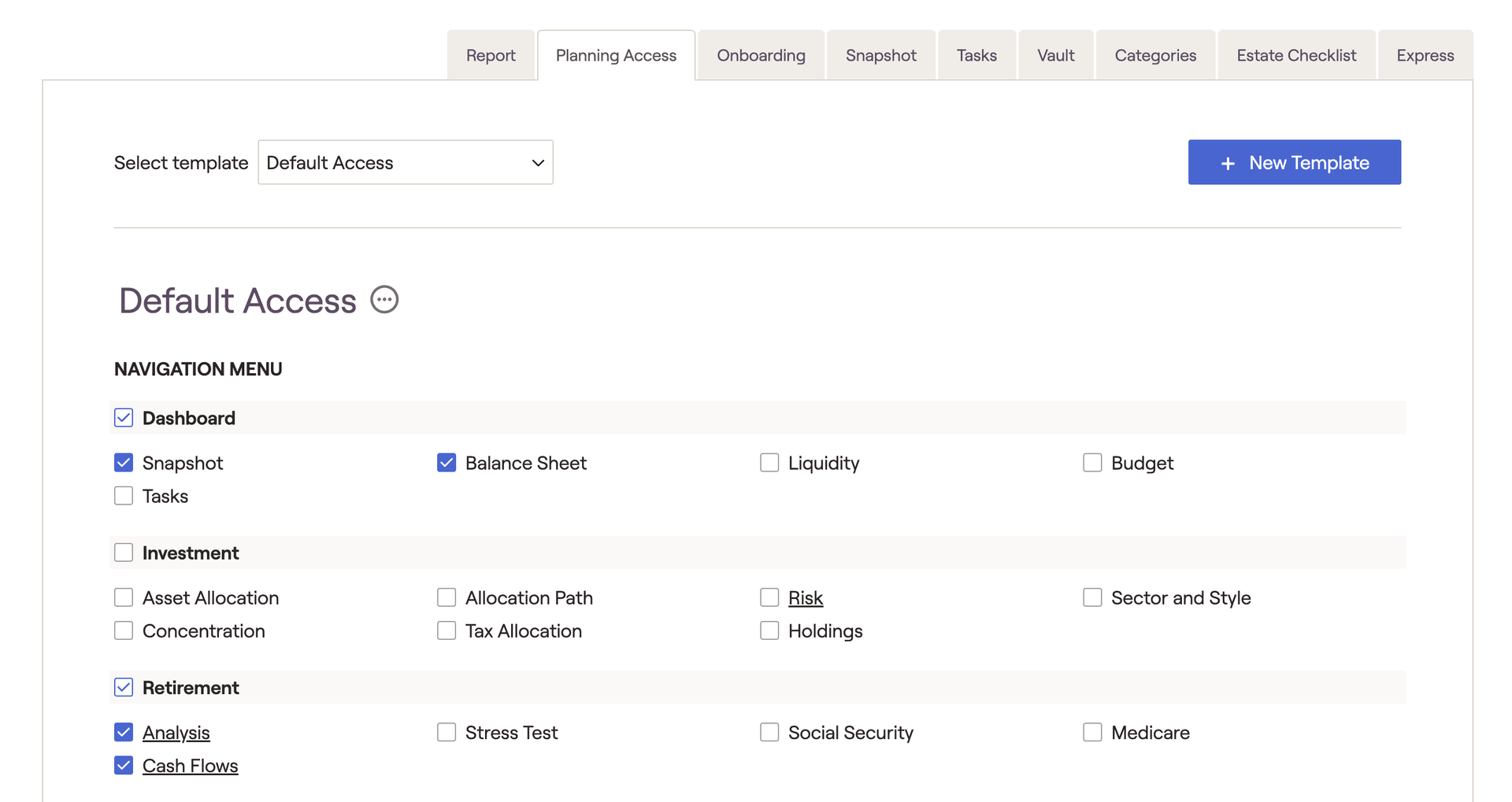The height and width of the screenshot is (802, 1512).
Task: Tick the Stress Test checkbox
Action: pos(447,732)
